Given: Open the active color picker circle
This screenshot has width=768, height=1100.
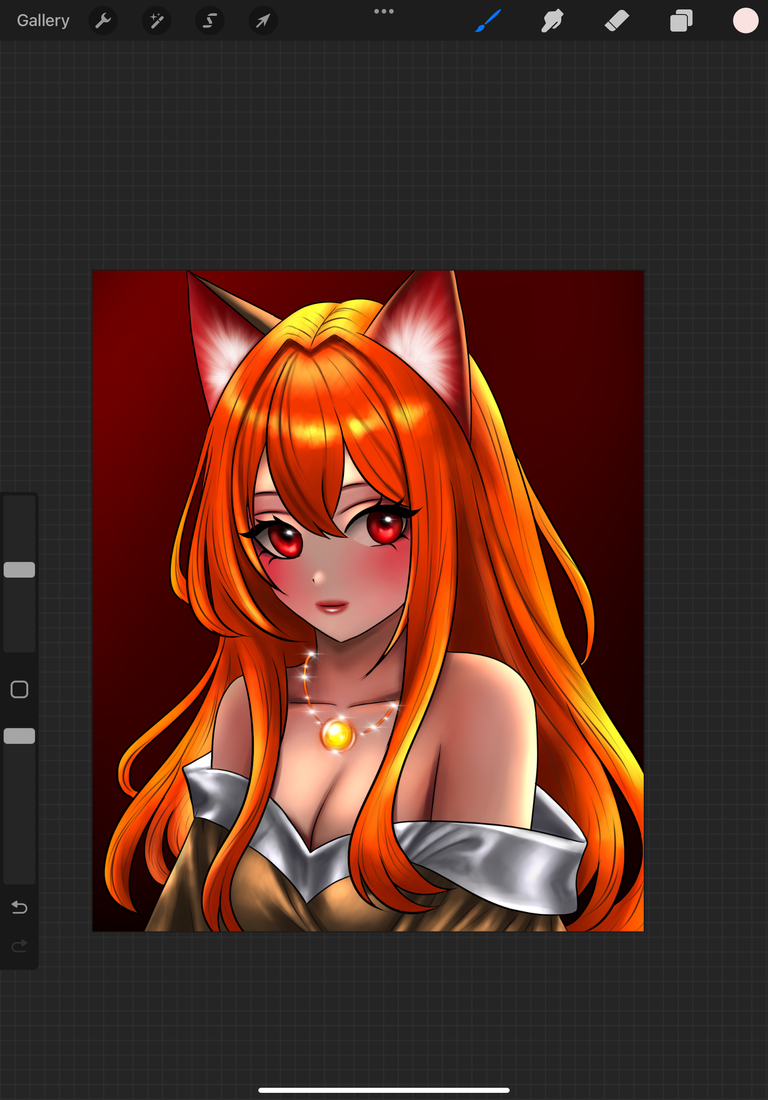Looking at the screenshot, I should coord(746,21).
